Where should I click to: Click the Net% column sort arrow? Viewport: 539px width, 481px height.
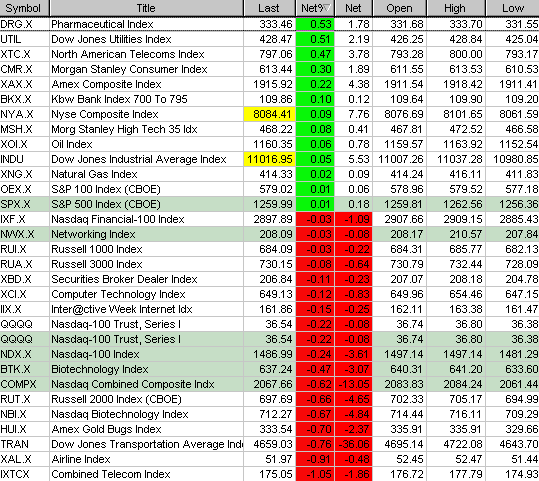[327, 8]
